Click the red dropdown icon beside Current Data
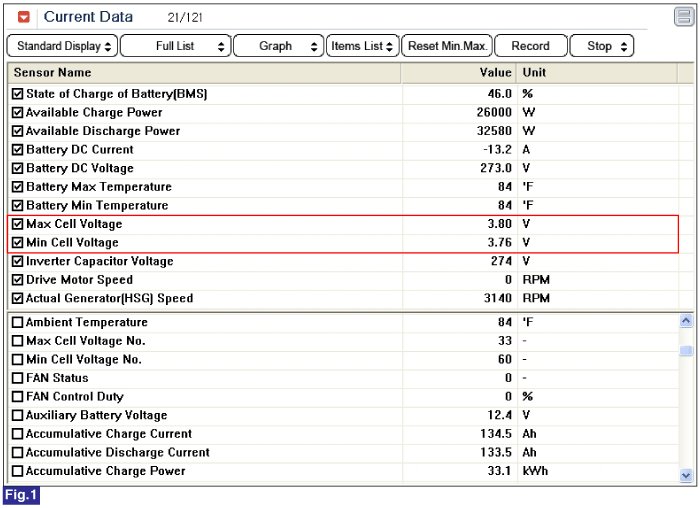700x508 pixels. (24, 17)
